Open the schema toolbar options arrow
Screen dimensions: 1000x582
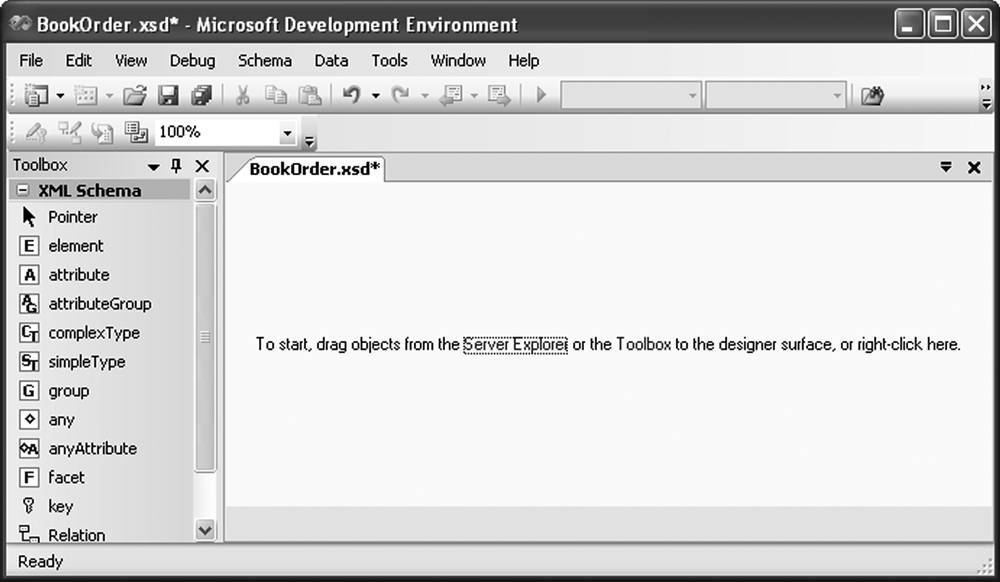click(309, 142)
